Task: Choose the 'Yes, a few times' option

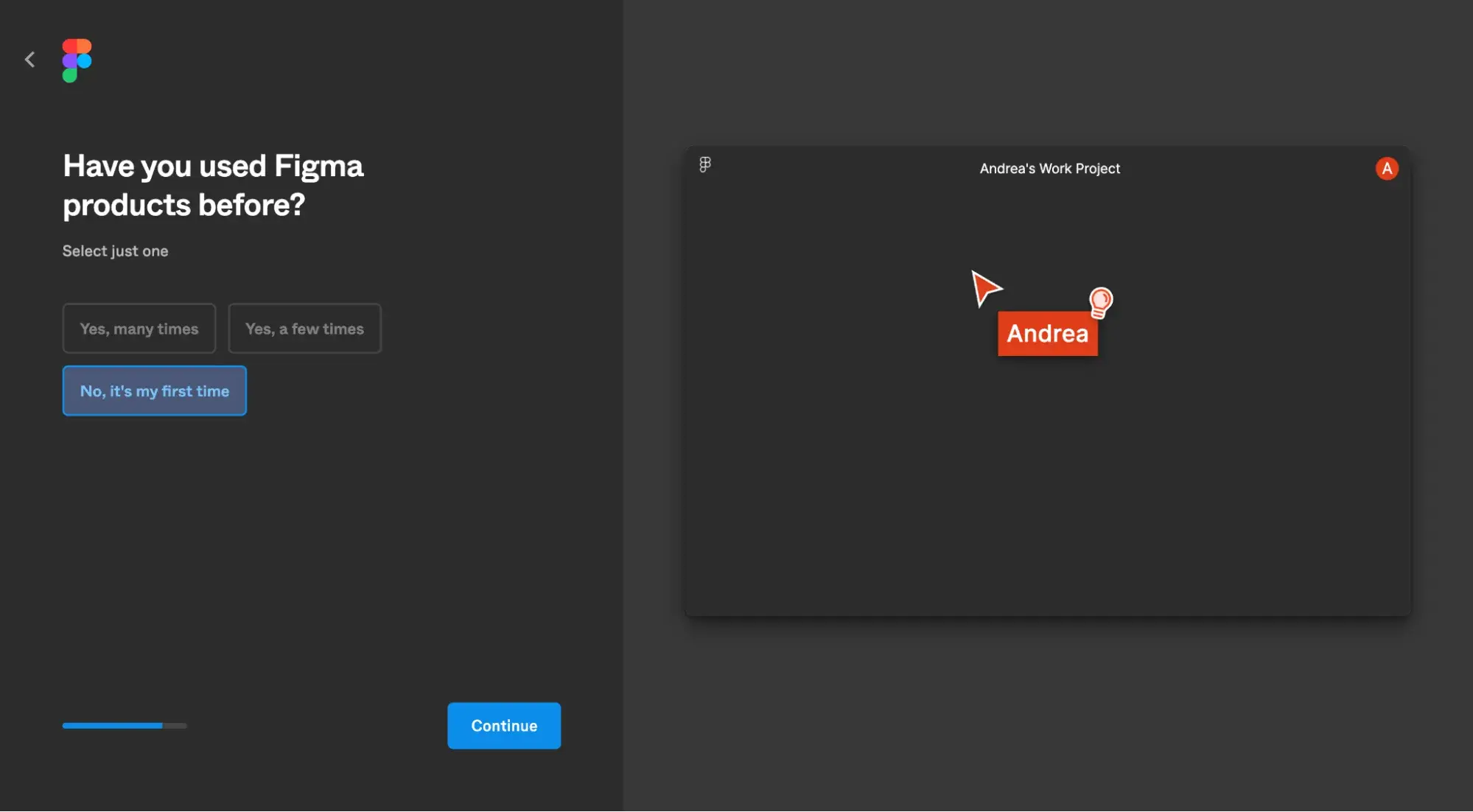Action: 304,329
